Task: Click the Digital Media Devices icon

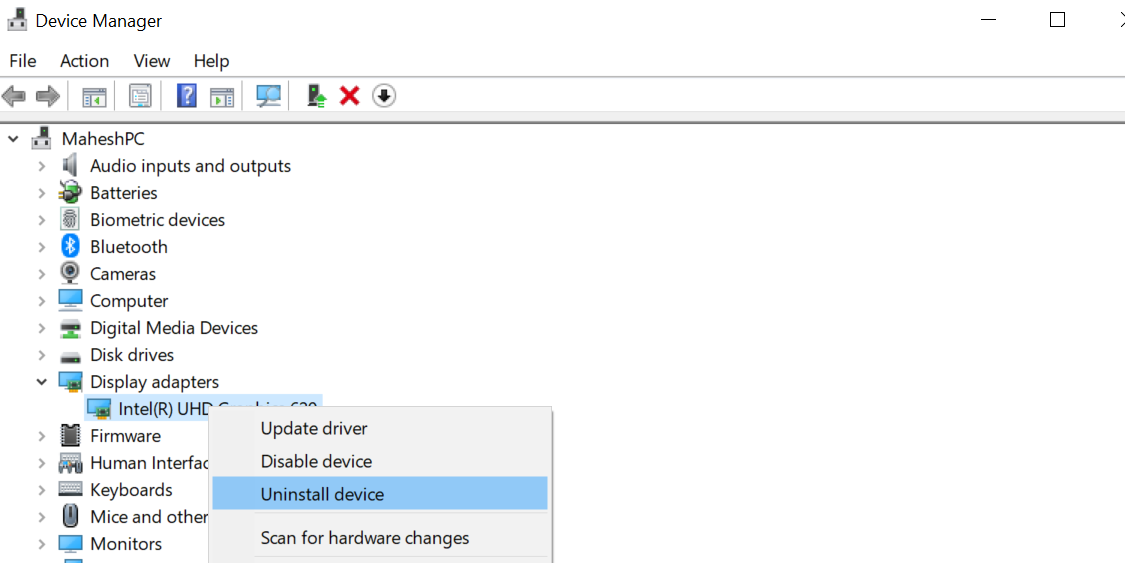Action: 70,328
